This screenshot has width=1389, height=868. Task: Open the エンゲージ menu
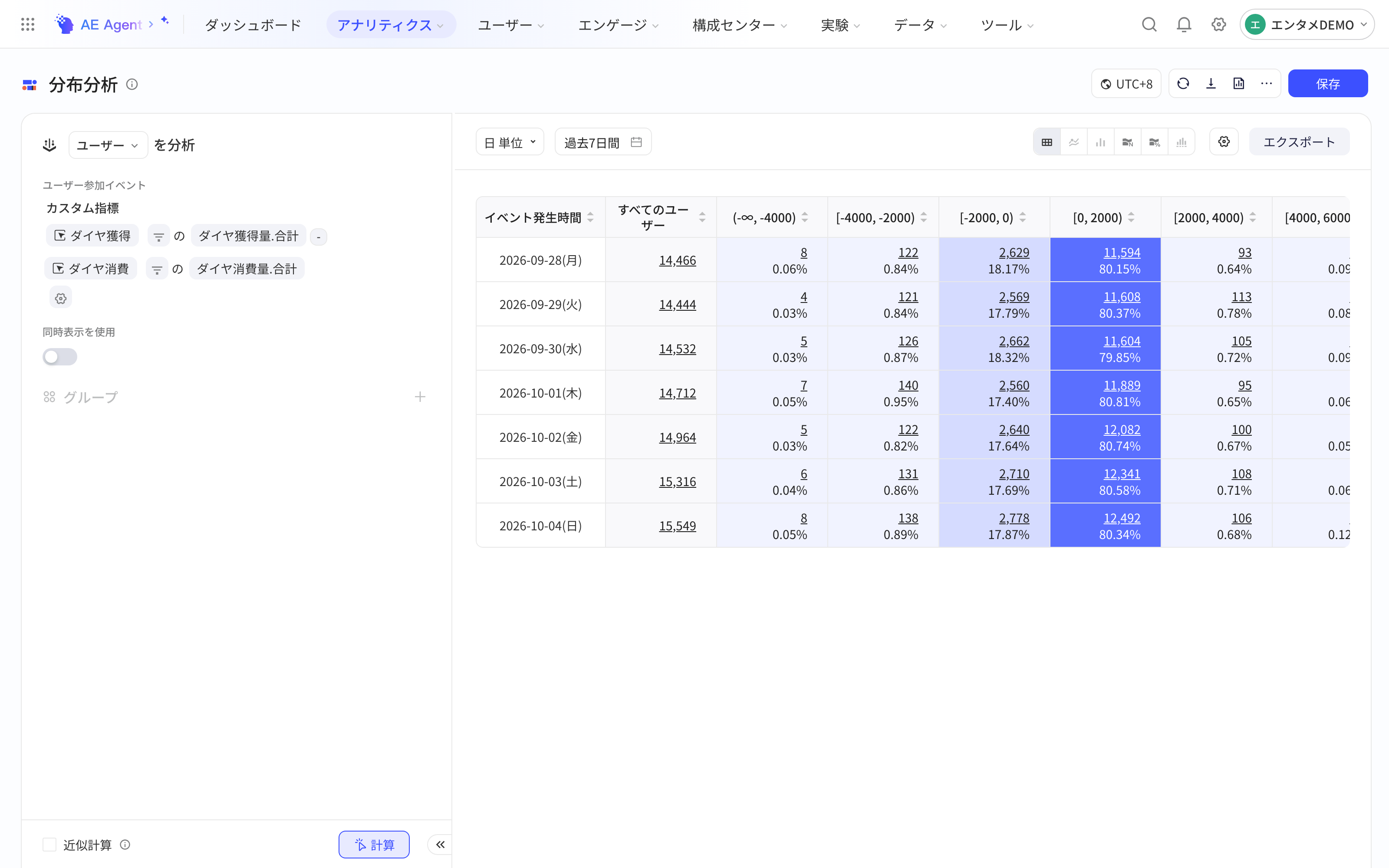coord(618,25)
